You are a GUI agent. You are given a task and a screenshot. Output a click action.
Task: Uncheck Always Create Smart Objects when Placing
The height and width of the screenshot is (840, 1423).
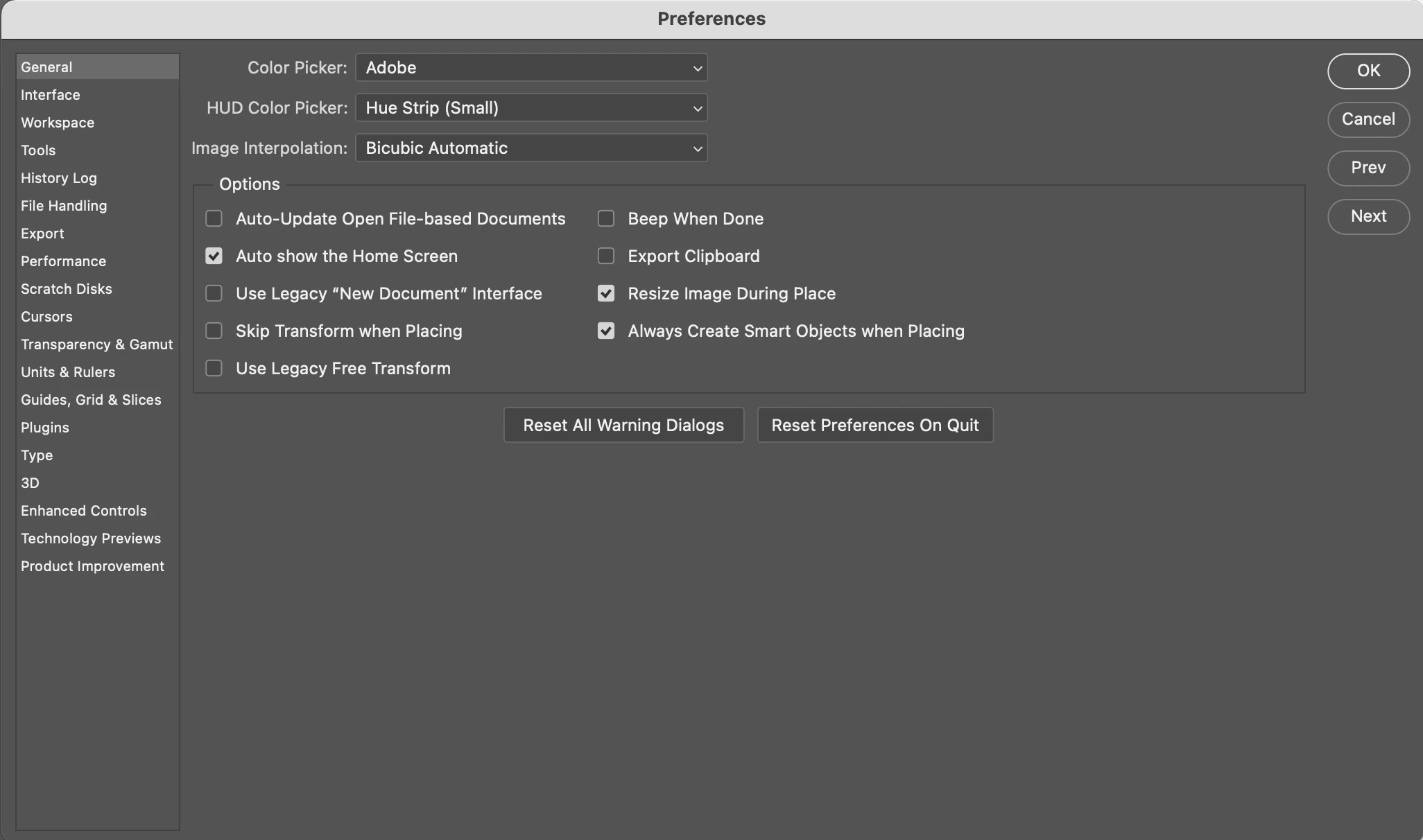tap(606, 331)
